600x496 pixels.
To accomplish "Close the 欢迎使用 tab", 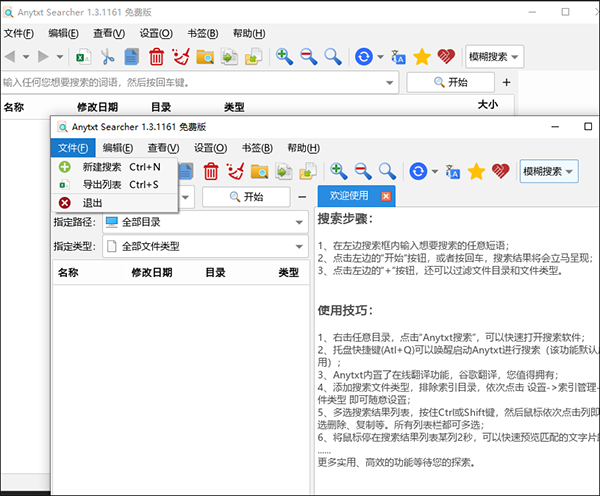I will (386, 196).
